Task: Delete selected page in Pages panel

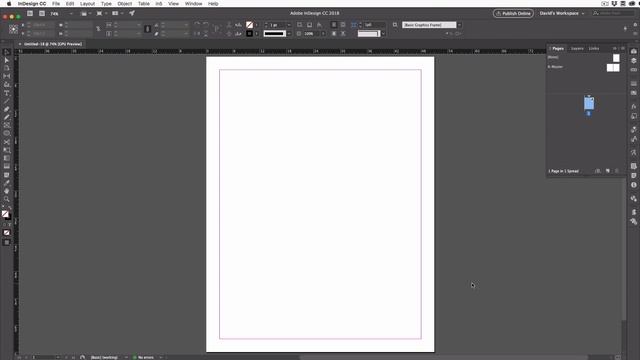Action: pyautogui.click(x=617, y=171)
